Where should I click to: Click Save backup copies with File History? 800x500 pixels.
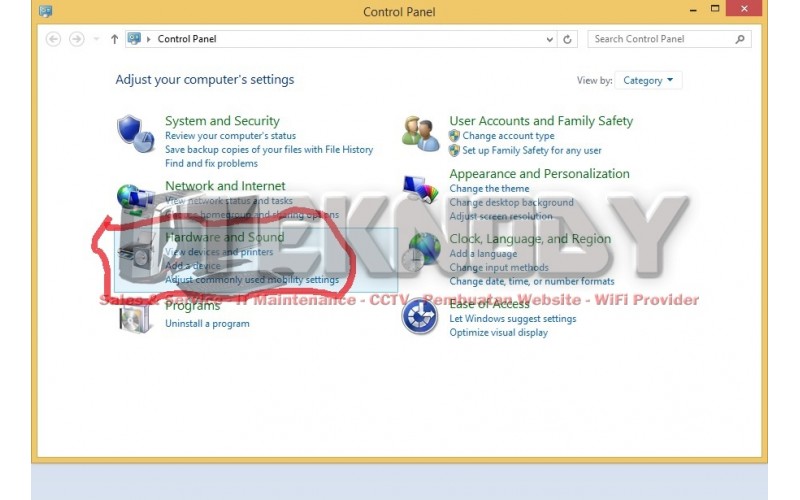[269, 149]
